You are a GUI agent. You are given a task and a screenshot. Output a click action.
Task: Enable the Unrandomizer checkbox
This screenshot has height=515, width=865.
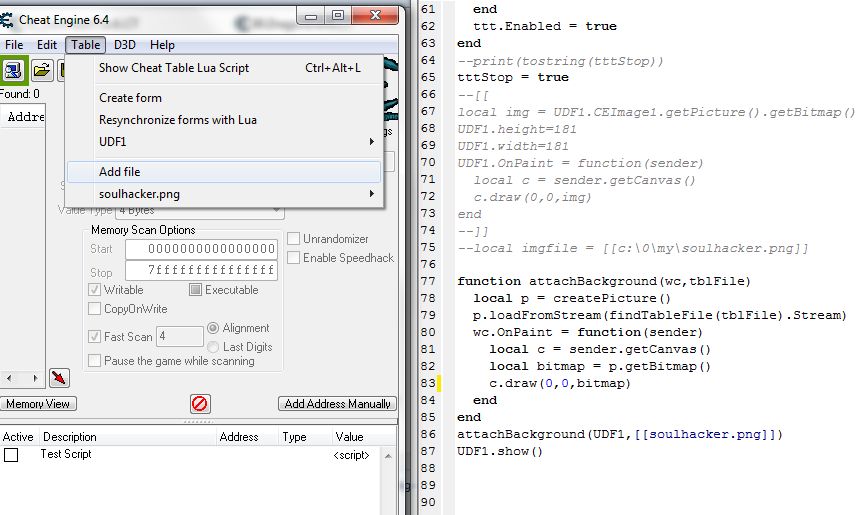(x=294, y=239)
